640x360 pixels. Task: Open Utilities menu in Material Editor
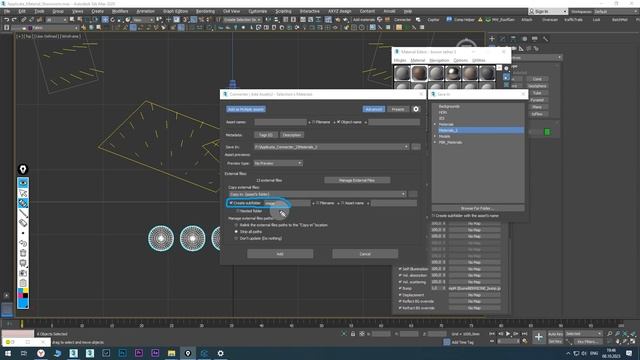point(479,60)
